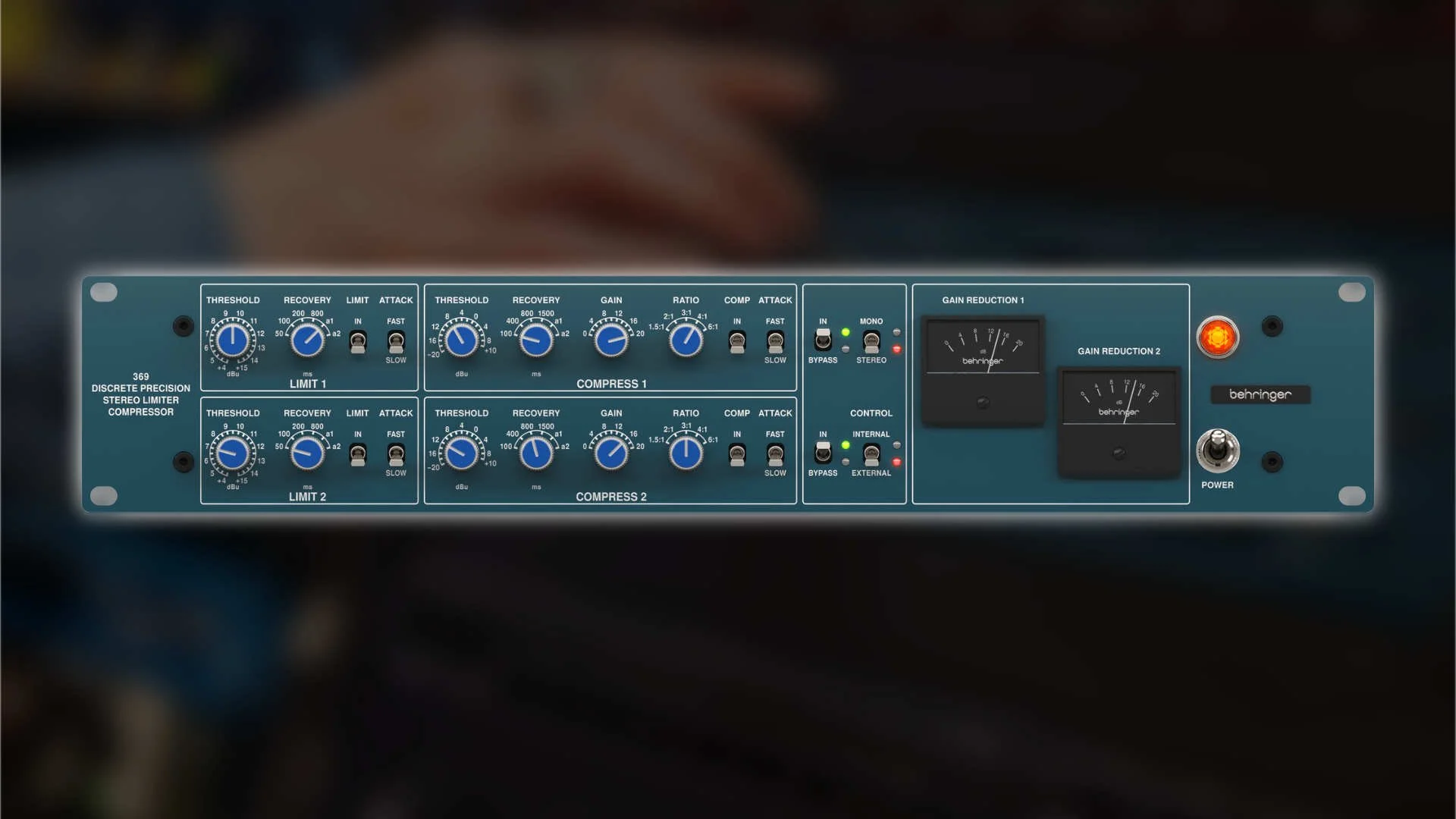Viewport: 1456px width, 819px height.
Task: Flip the MONO/STEREO selector switch
Action: click(x=871, y=342)
